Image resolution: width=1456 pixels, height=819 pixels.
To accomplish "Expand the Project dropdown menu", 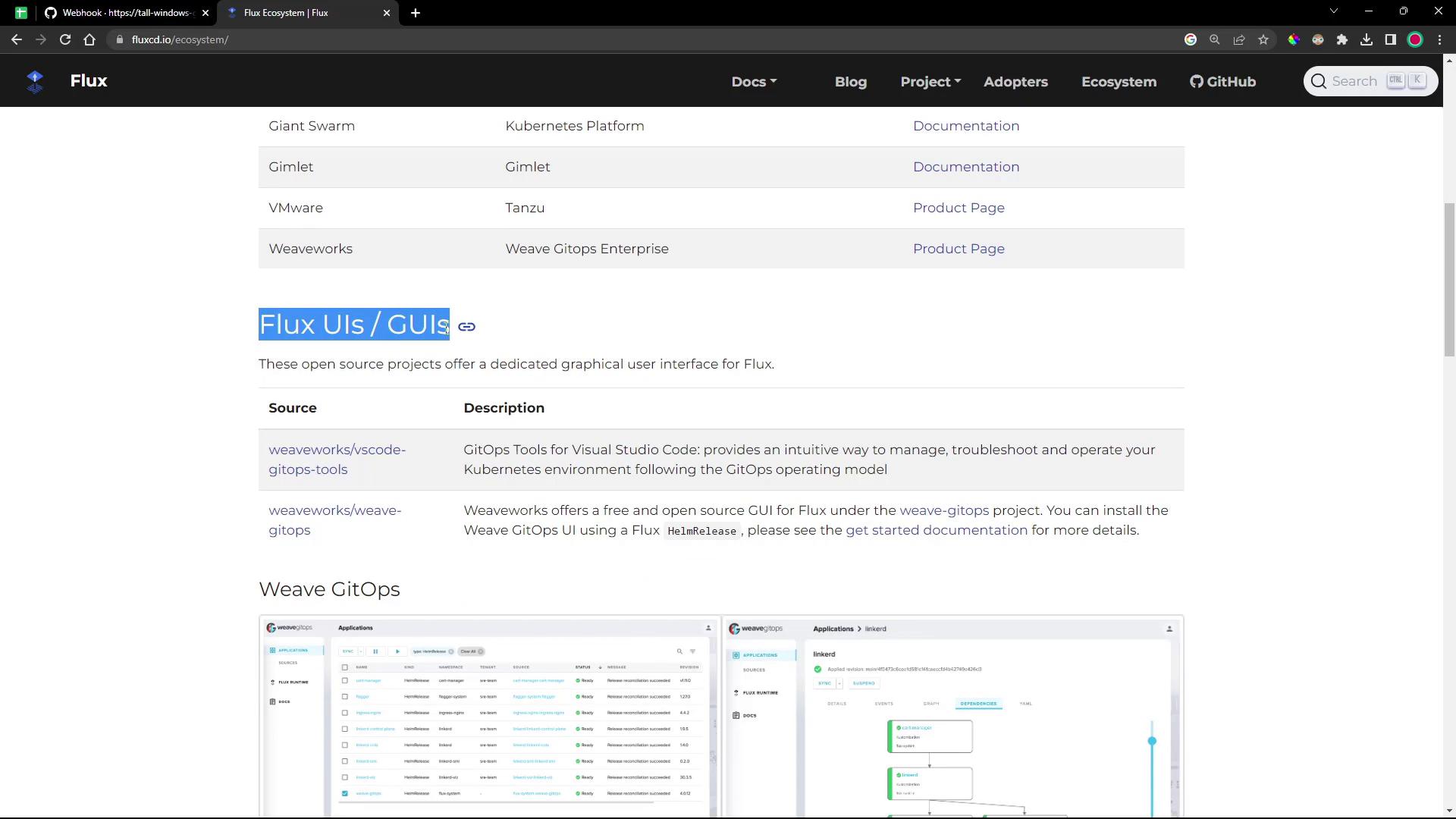I will [930, 82].
